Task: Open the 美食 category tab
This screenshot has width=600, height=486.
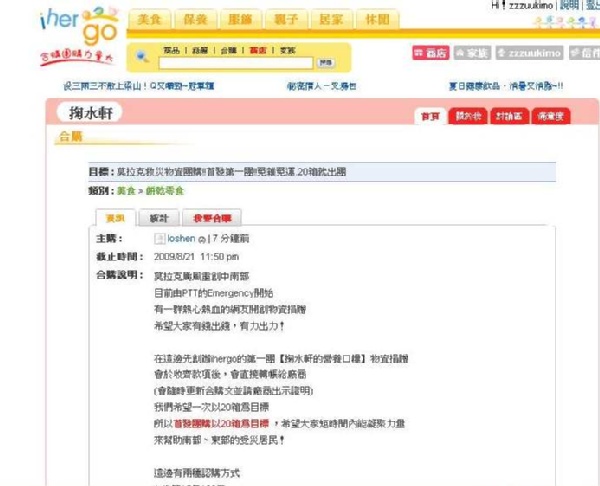Action: 149,20
